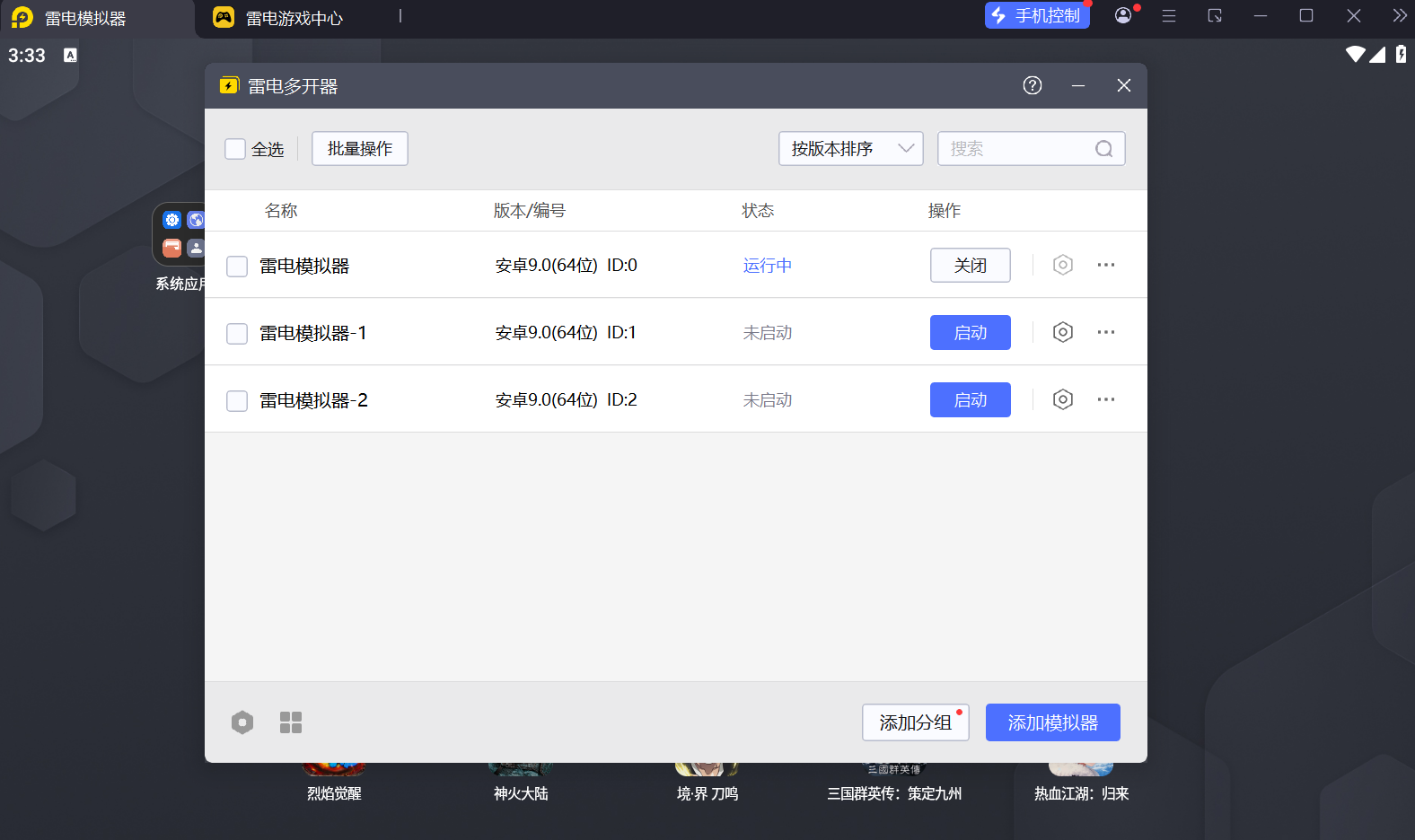Show more options for 雷电模拟器 ID:0
The image size is (1415, 840).
coord(1105,265)
